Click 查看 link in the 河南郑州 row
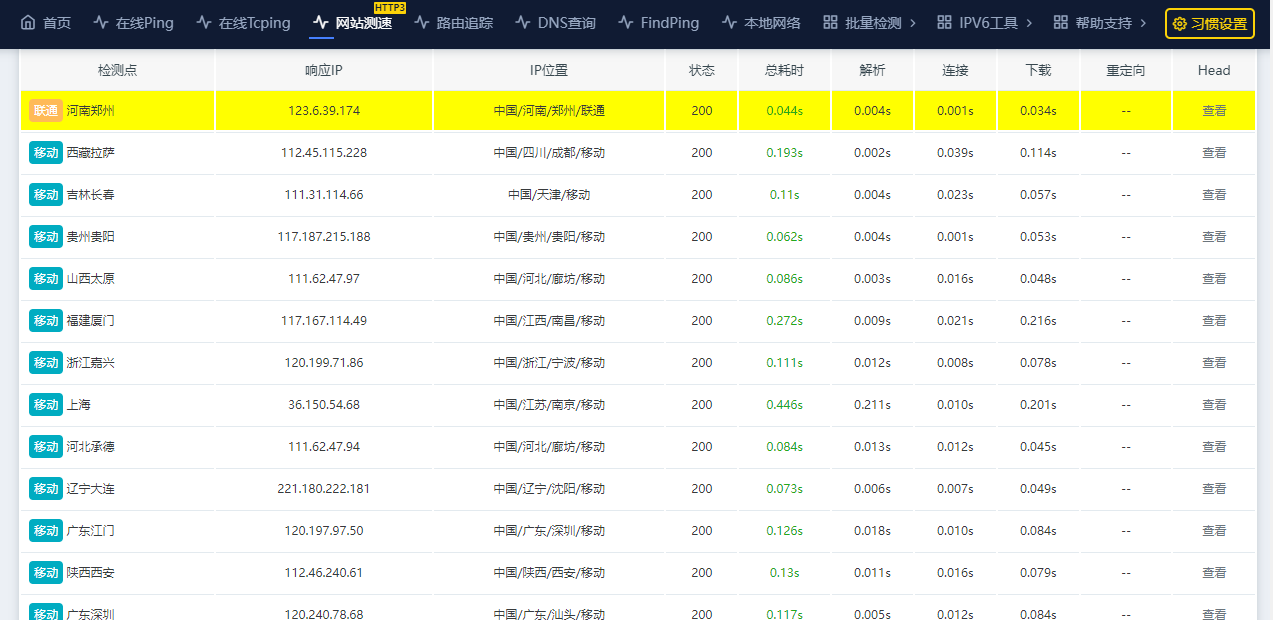The image size is (1273, 620). point(1214,111)
